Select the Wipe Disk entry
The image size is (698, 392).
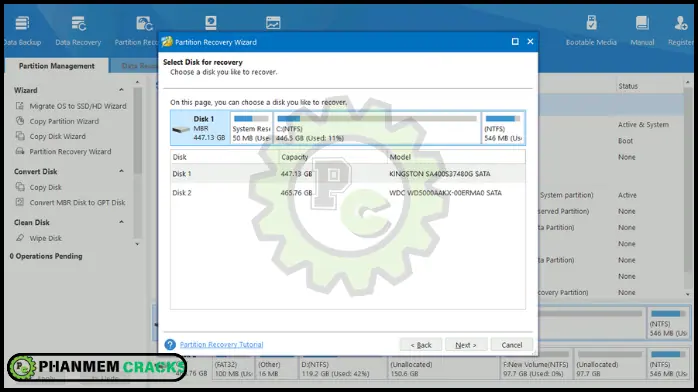45,238
